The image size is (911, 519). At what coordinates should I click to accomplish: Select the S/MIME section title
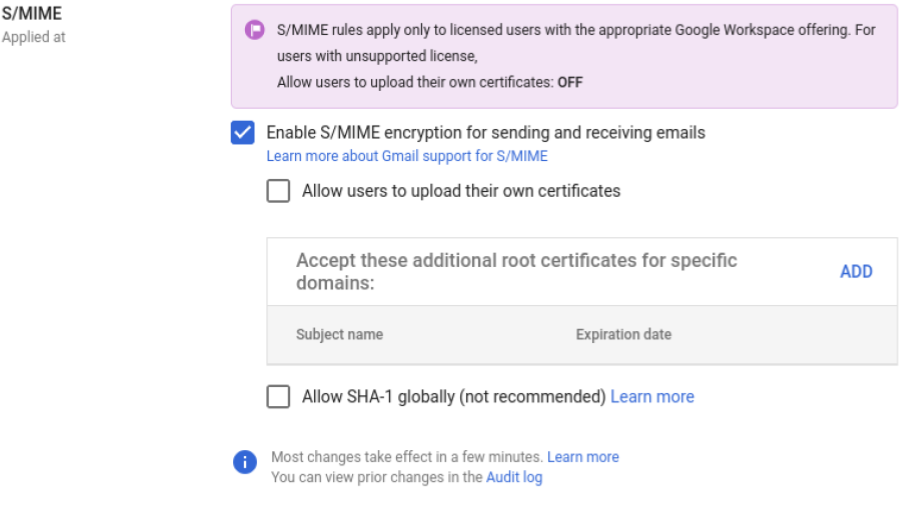[31, 13]
